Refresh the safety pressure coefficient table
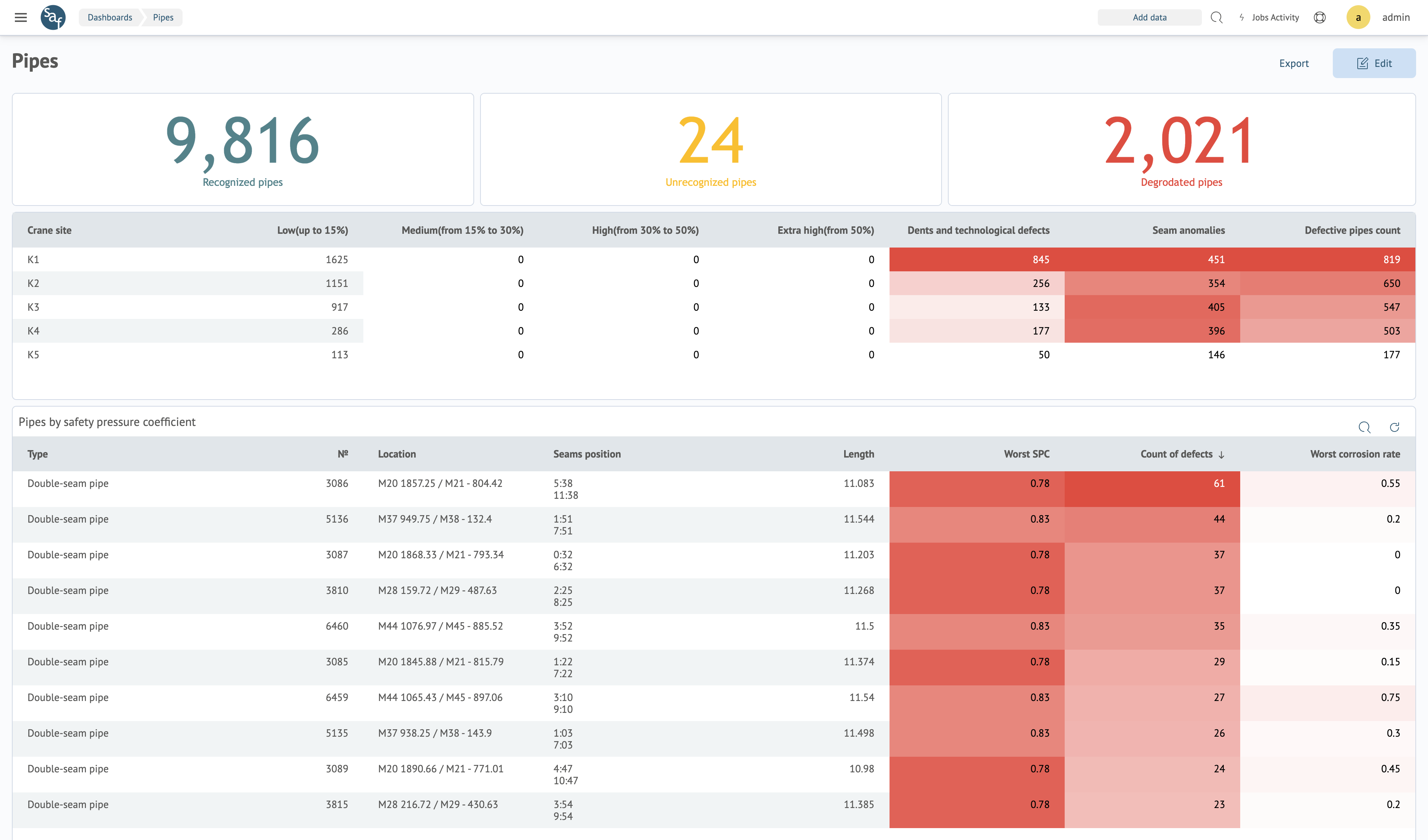1428x840 pixels. pyautogui.click(x=1395, y=427)
